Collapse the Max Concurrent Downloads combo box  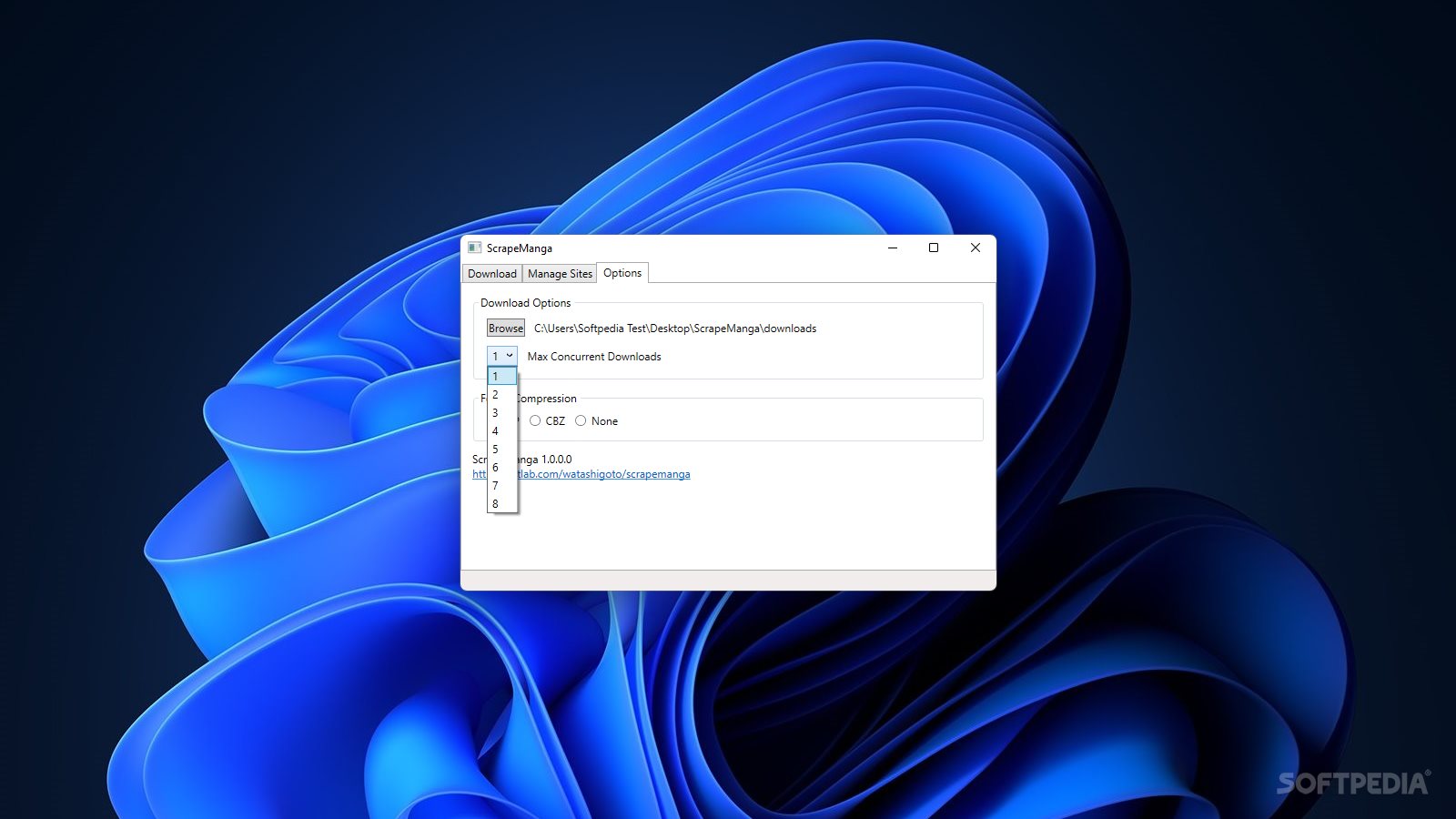coord(502,356)
